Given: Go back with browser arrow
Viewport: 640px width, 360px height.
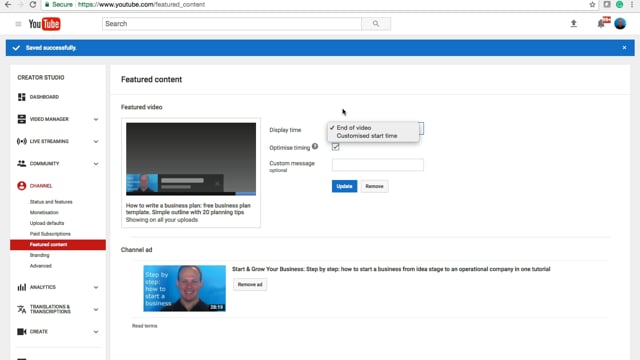Looking at the screenshot, I should 8,4.
